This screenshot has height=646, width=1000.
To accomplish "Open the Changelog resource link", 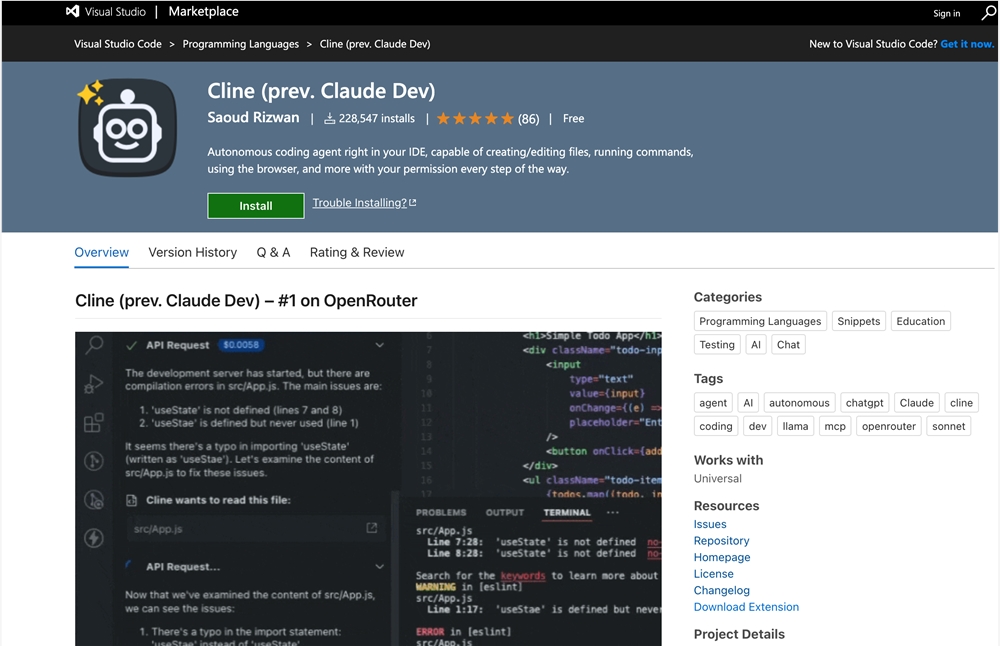I will click(722, 591).
